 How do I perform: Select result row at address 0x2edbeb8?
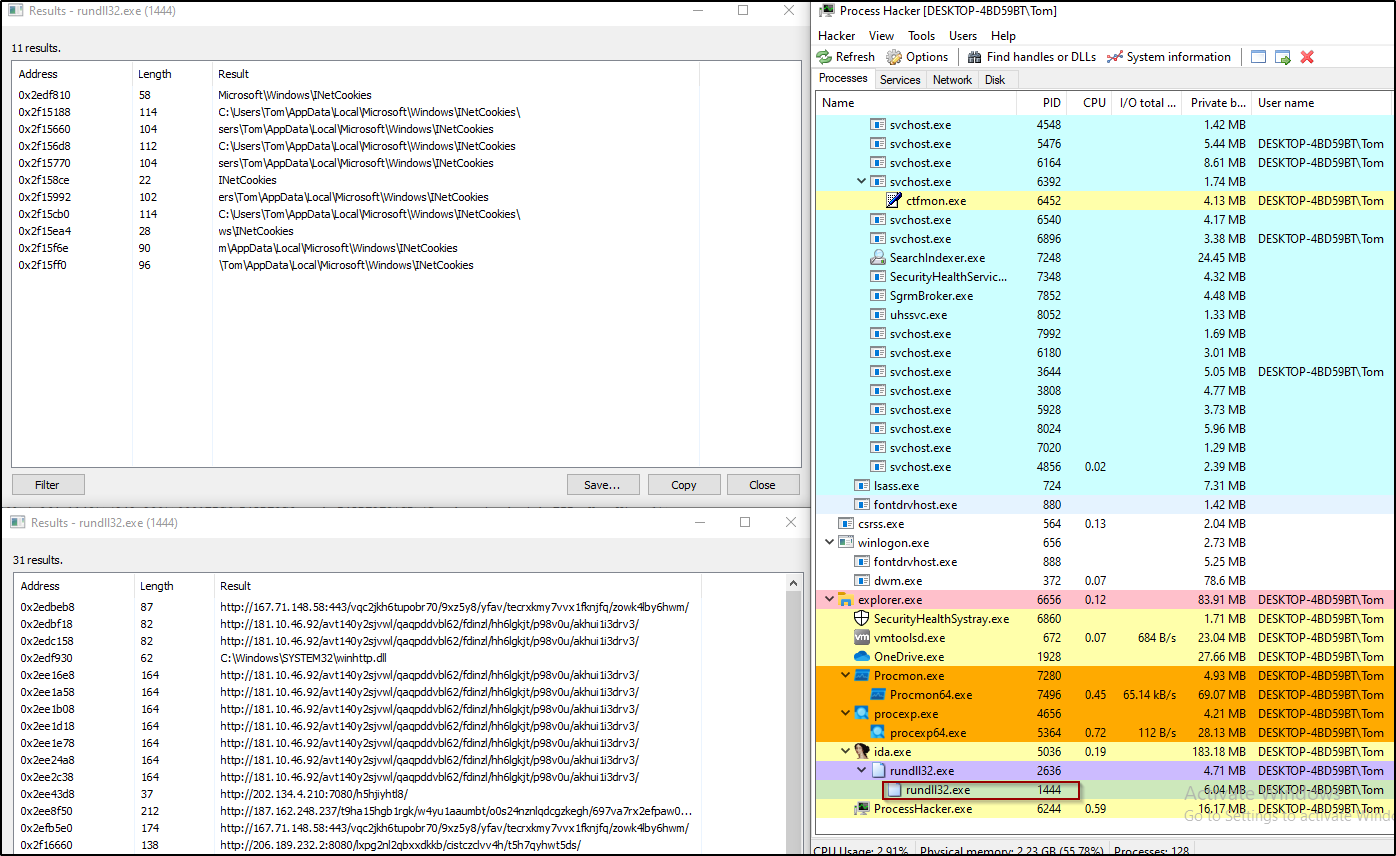[400, 607]
